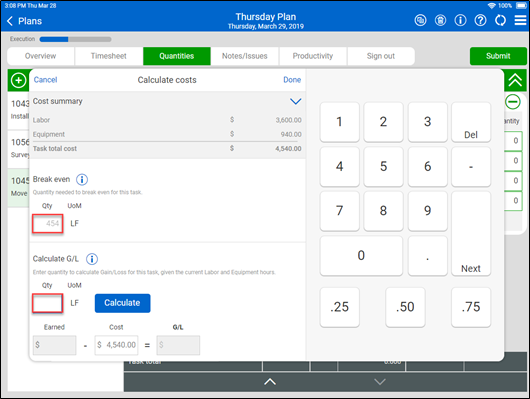Switch to the Overview tab
This screenshot has height=399, width=530.
pyautogui.click(x=41, y=56)
